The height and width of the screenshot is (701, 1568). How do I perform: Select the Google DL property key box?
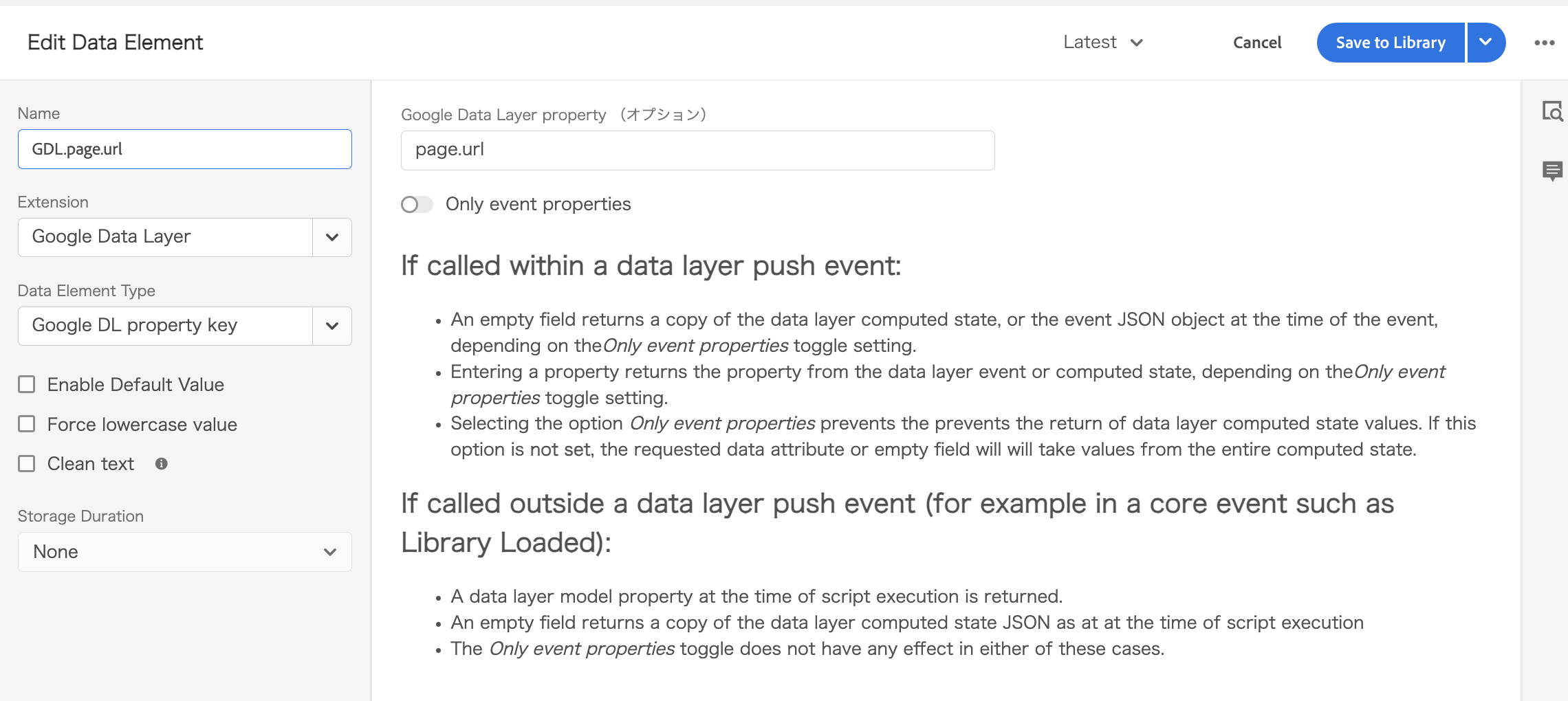point(166,326)
